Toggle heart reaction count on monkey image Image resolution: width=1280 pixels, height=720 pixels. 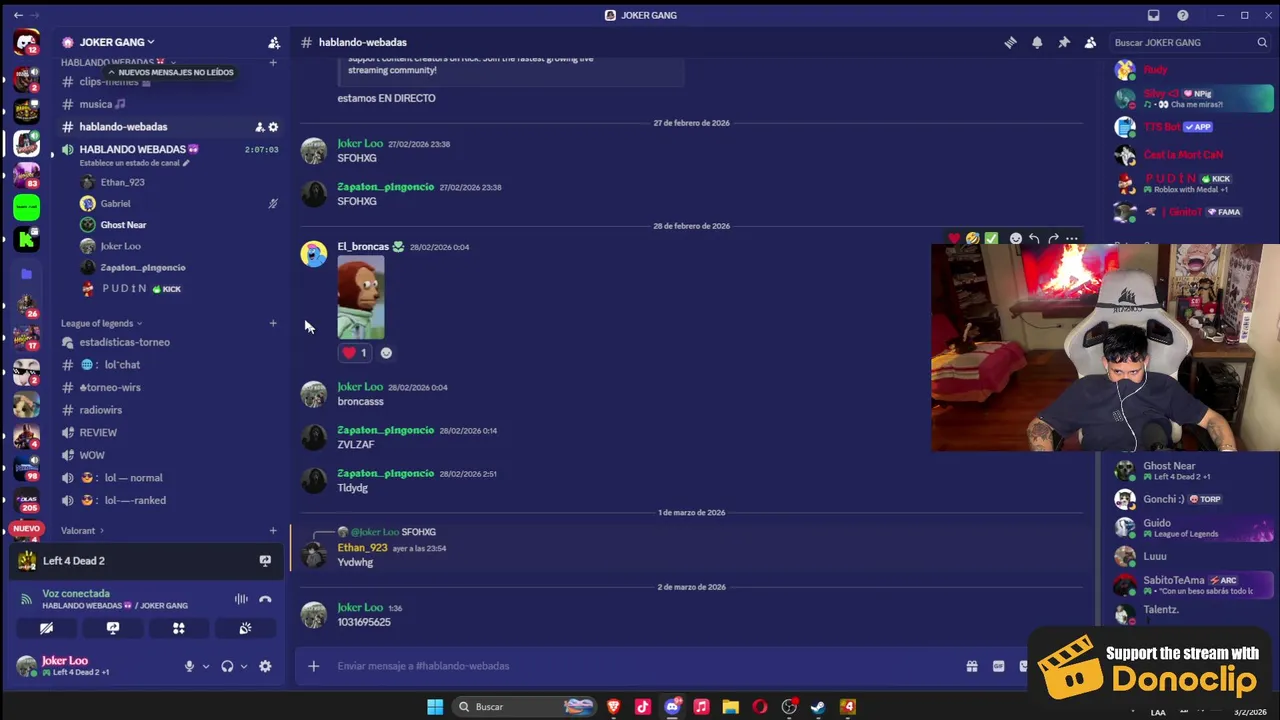[354, 353]
